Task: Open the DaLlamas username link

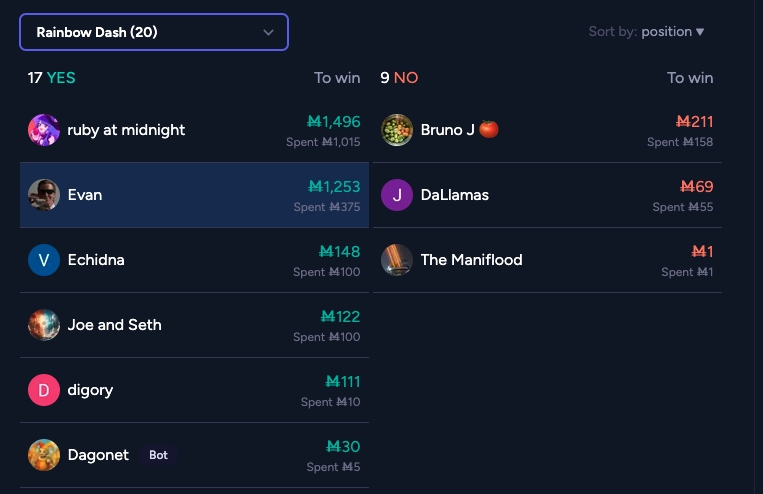Action: [454, 195]
